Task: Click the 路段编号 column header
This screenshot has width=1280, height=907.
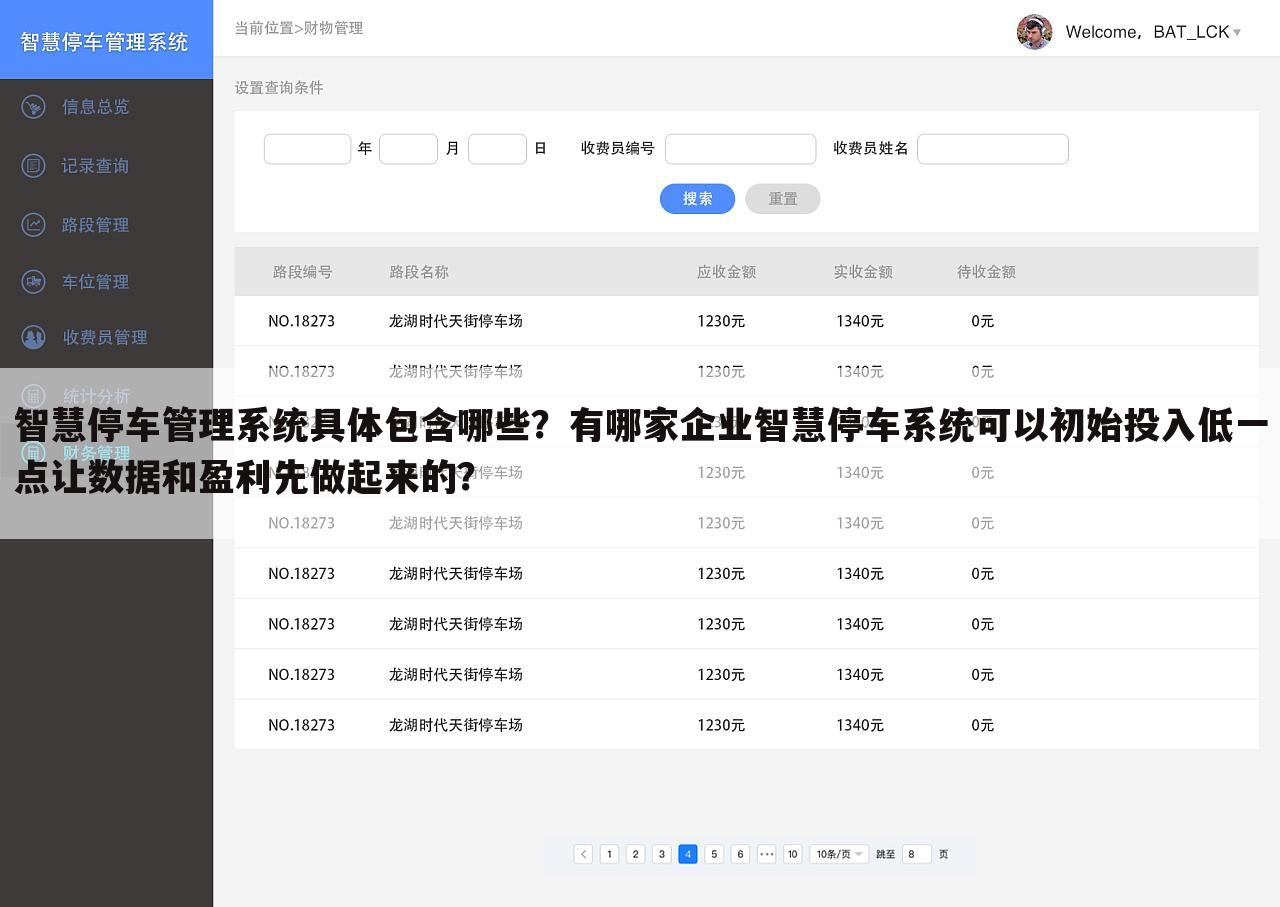Action: click(303, 271)
